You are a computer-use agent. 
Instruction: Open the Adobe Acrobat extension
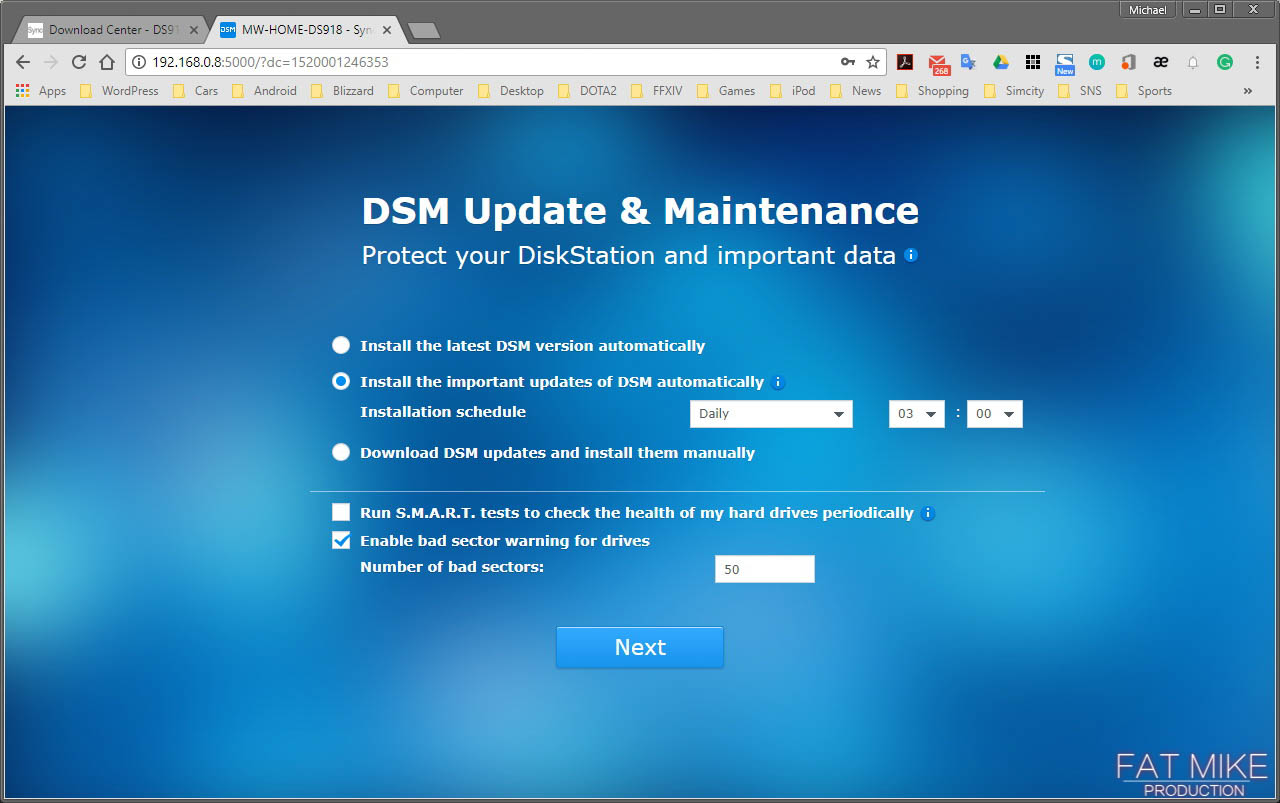tap(905, 62)
